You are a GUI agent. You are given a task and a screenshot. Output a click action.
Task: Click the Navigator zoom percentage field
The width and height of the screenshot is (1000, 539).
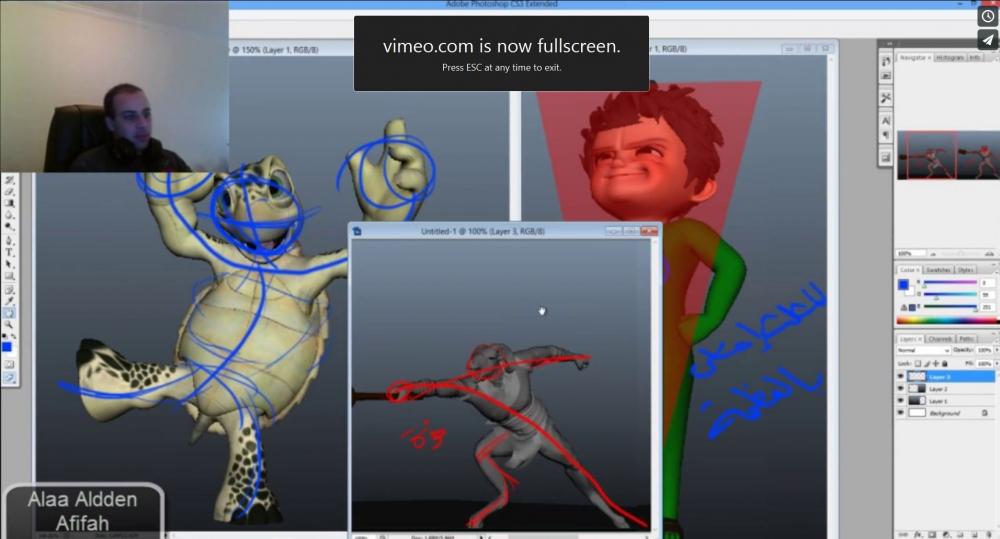pos(910,253)
